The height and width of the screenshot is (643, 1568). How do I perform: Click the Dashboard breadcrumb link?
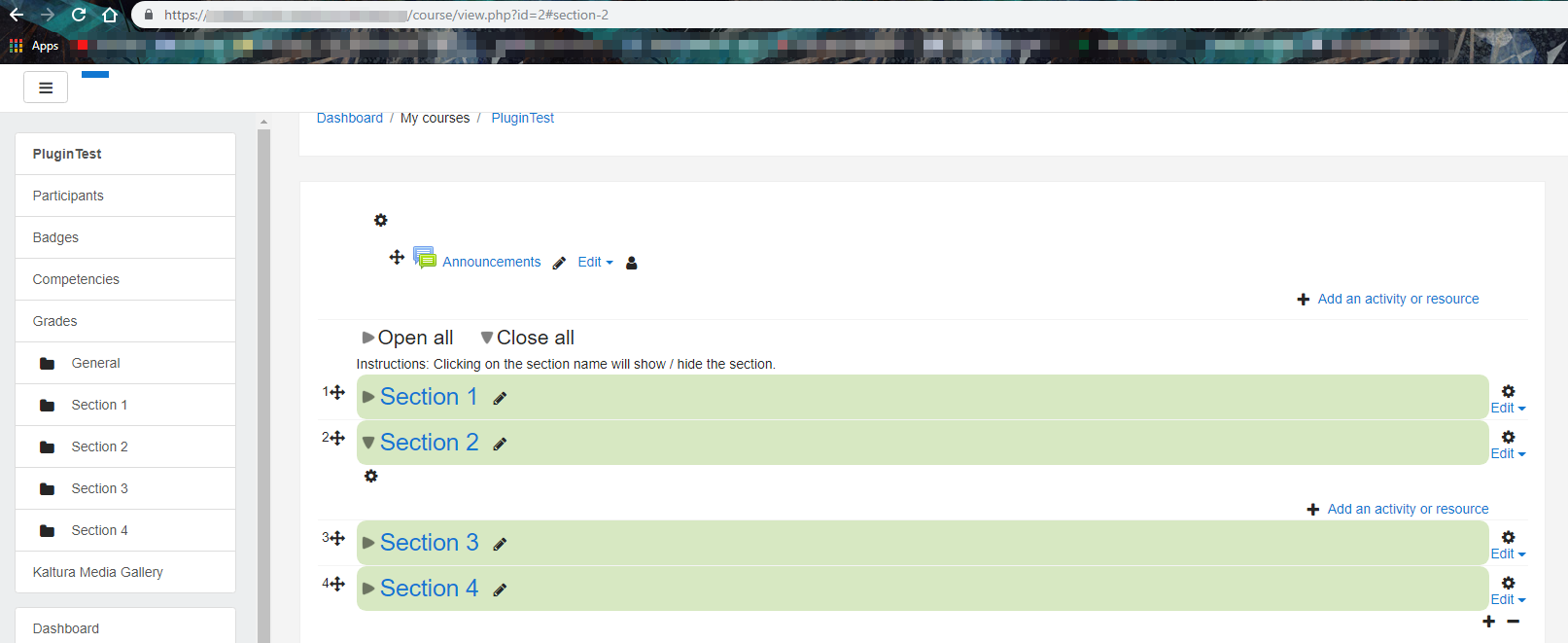(x=350, y=118)
